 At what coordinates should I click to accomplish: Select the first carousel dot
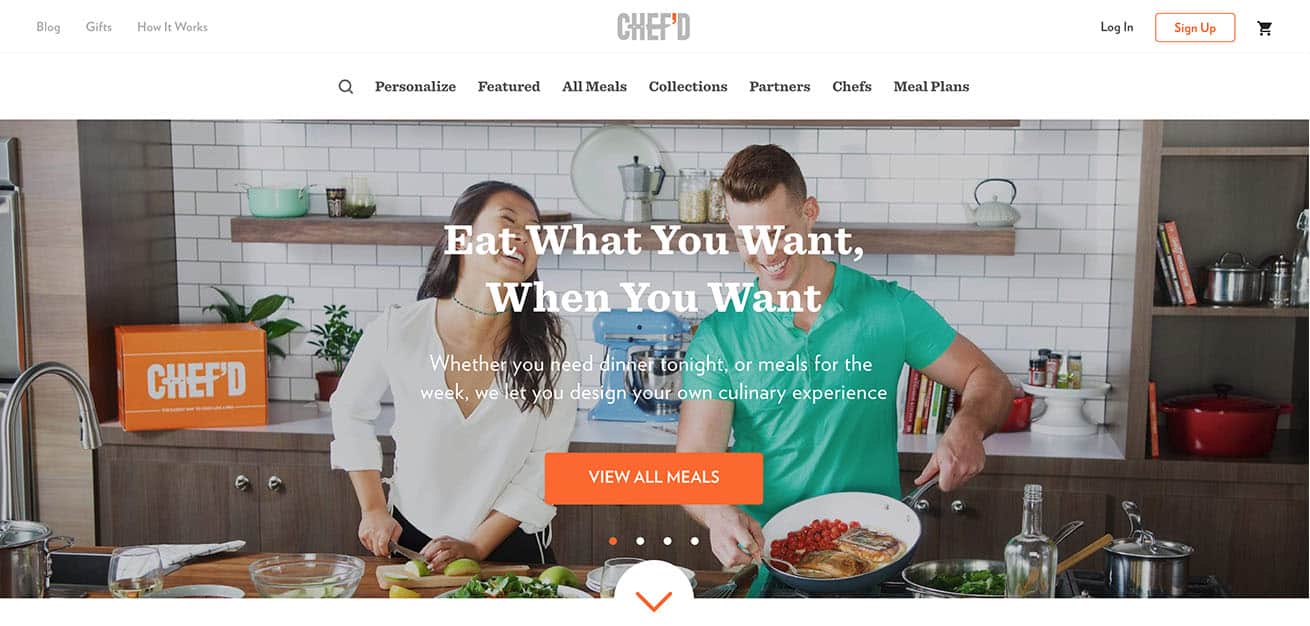[x=613, y=541]
